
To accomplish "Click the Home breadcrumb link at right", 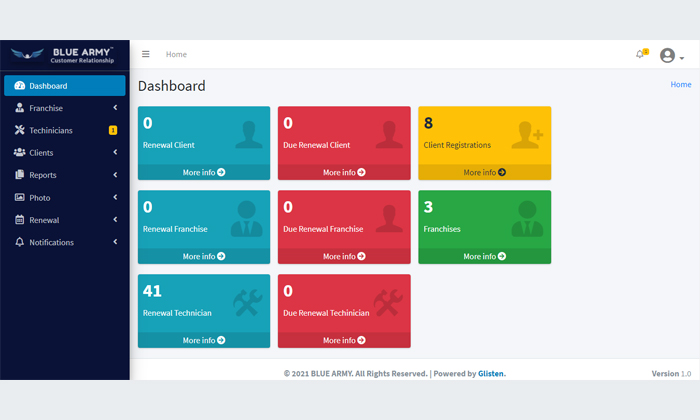I will [680, 85].
